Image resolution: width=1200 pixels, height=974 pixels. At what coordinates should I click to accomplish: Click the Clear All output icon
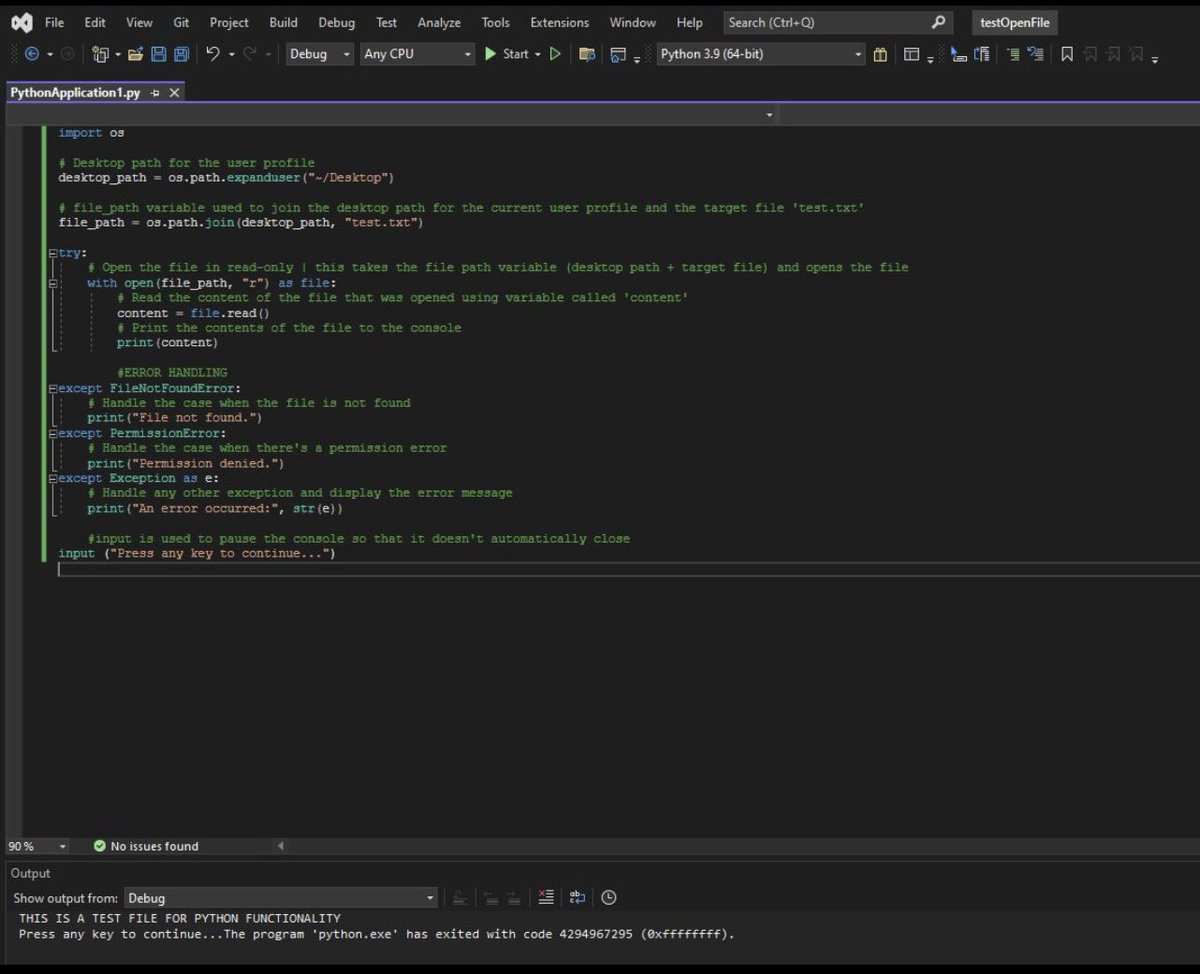545,897
